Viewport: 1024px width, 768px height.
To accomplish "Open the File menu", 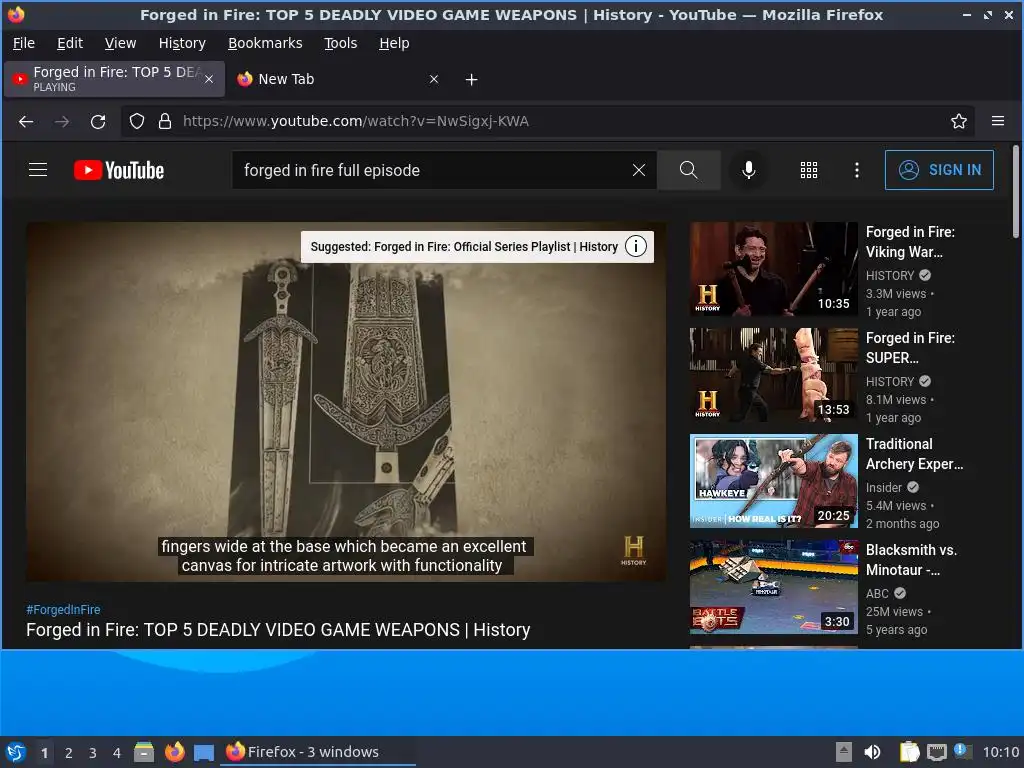I will tap(24, 43).
